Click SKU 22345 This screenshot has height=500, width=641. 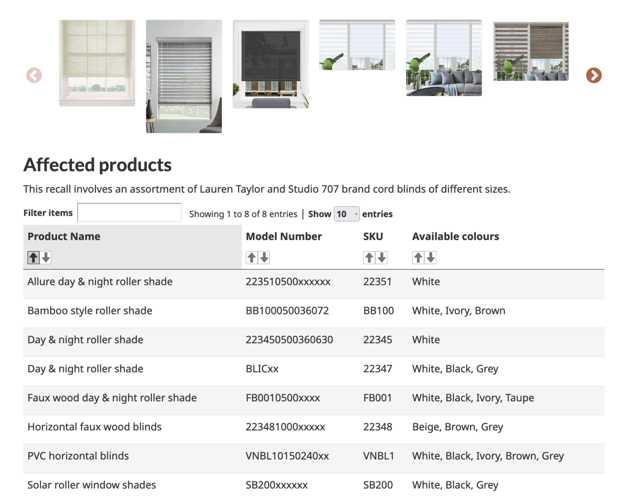(x=377, y=340)
